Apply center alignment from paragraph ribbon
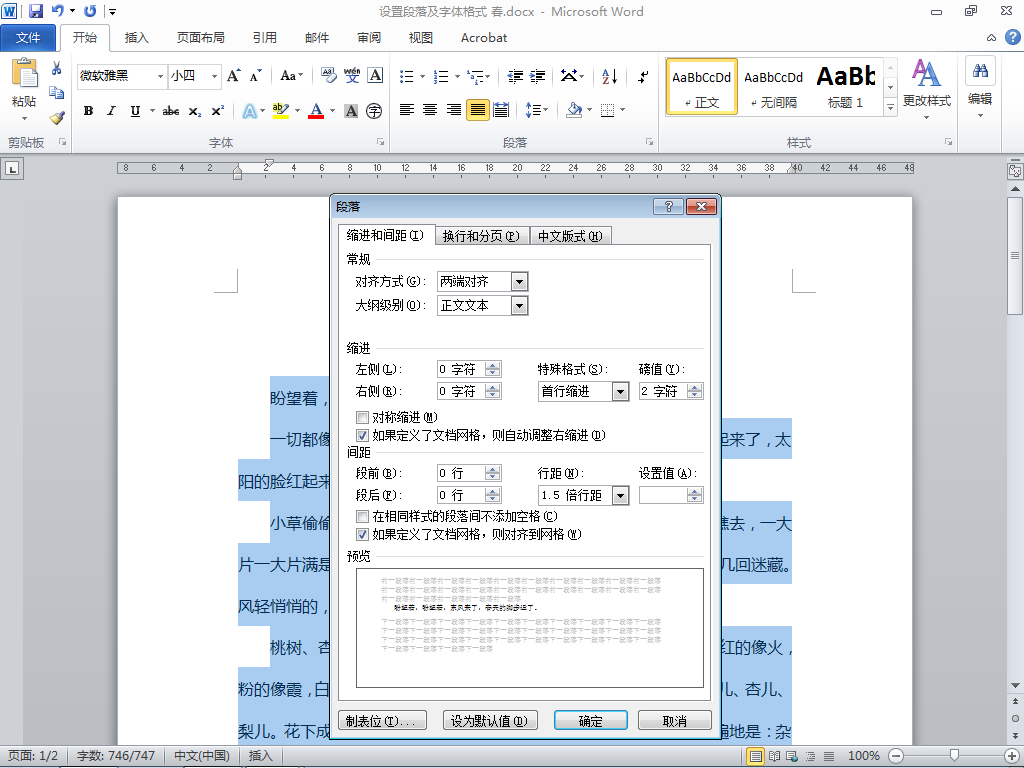 pos(430,110)
